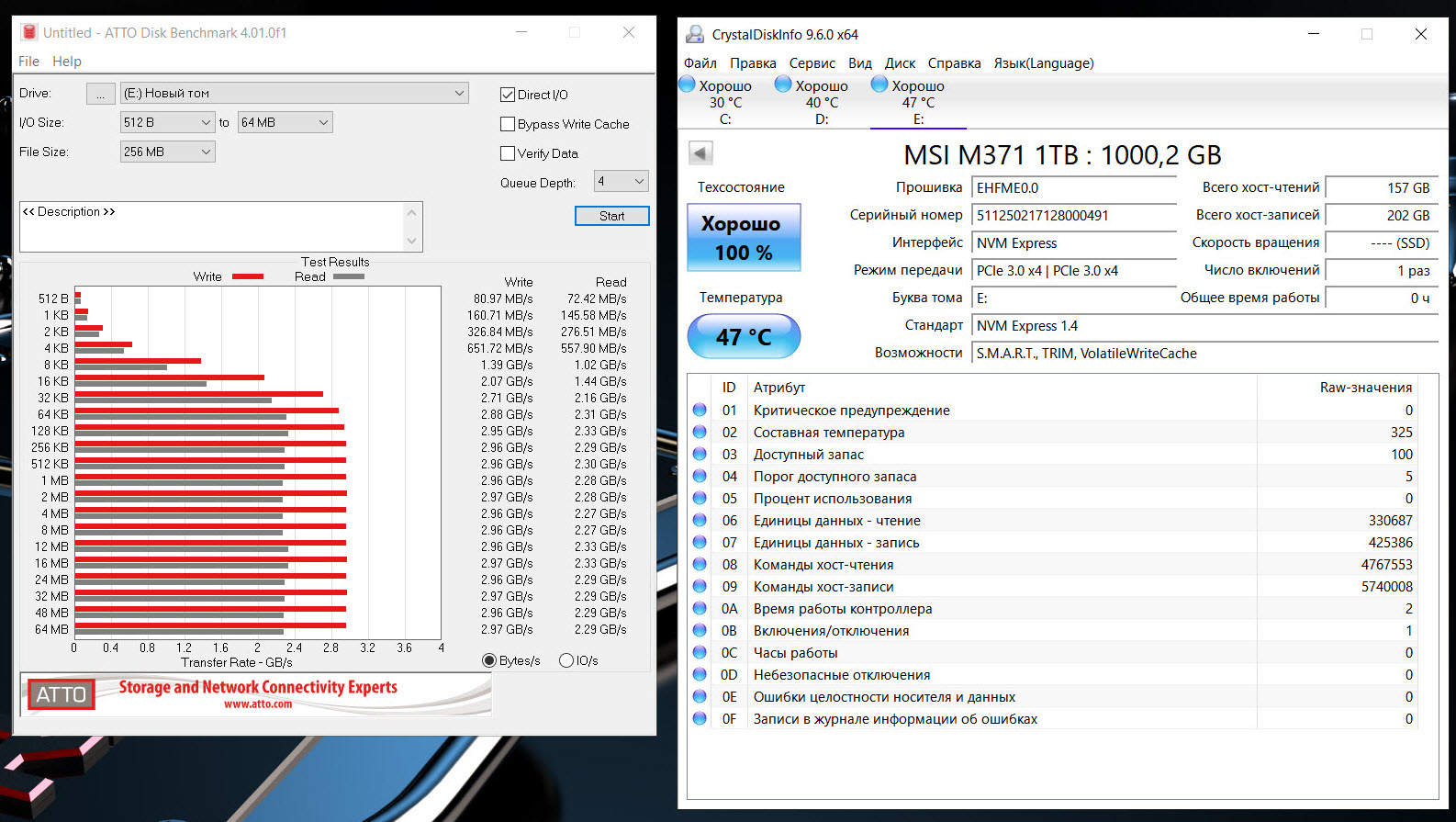Viewport: 1456px width, 822px height.
Task: Click the ID column header
Action: point(729,388)
